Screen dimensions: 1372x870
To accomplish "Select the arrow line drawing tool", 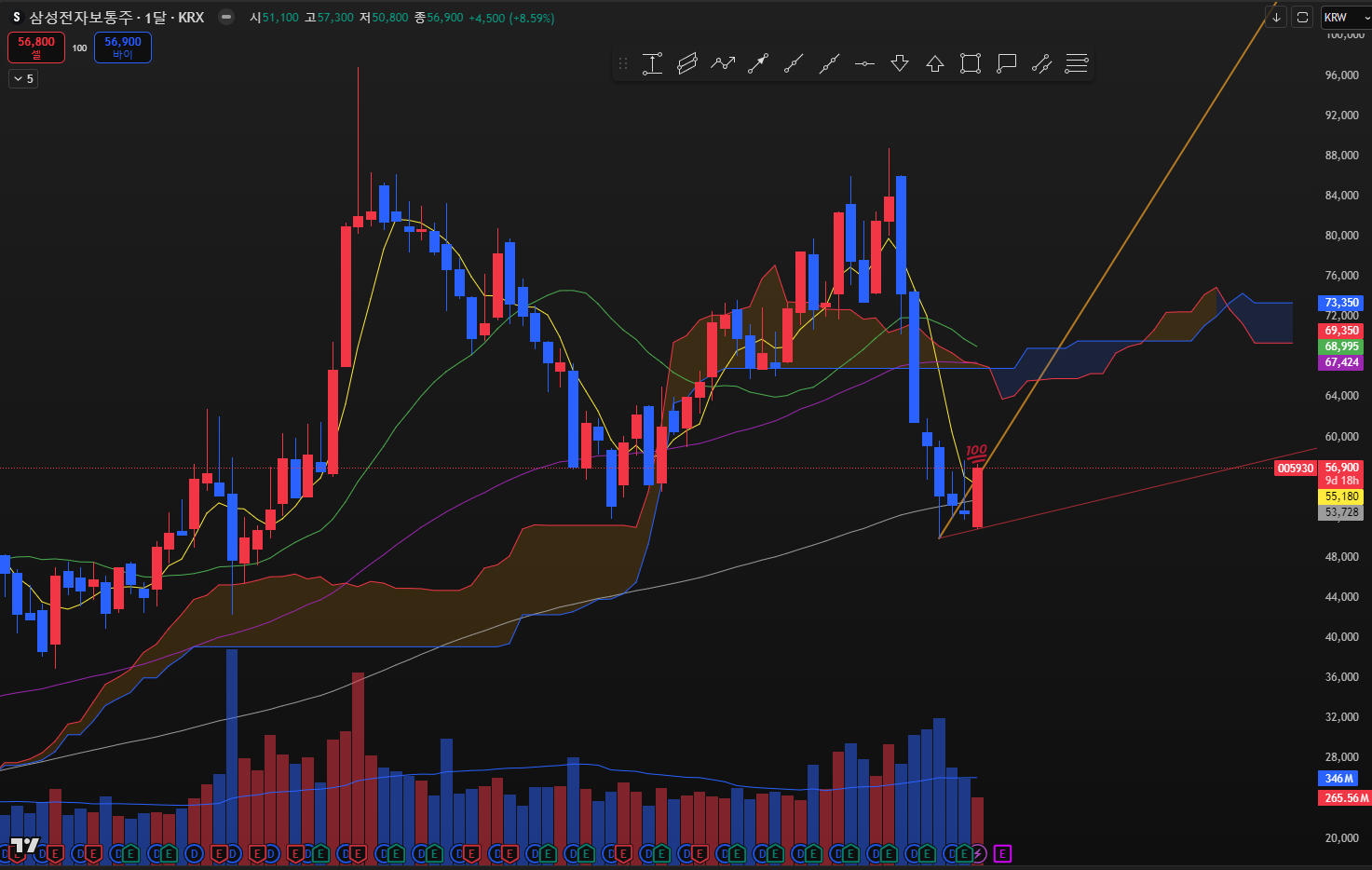I will tap(758, 63).
